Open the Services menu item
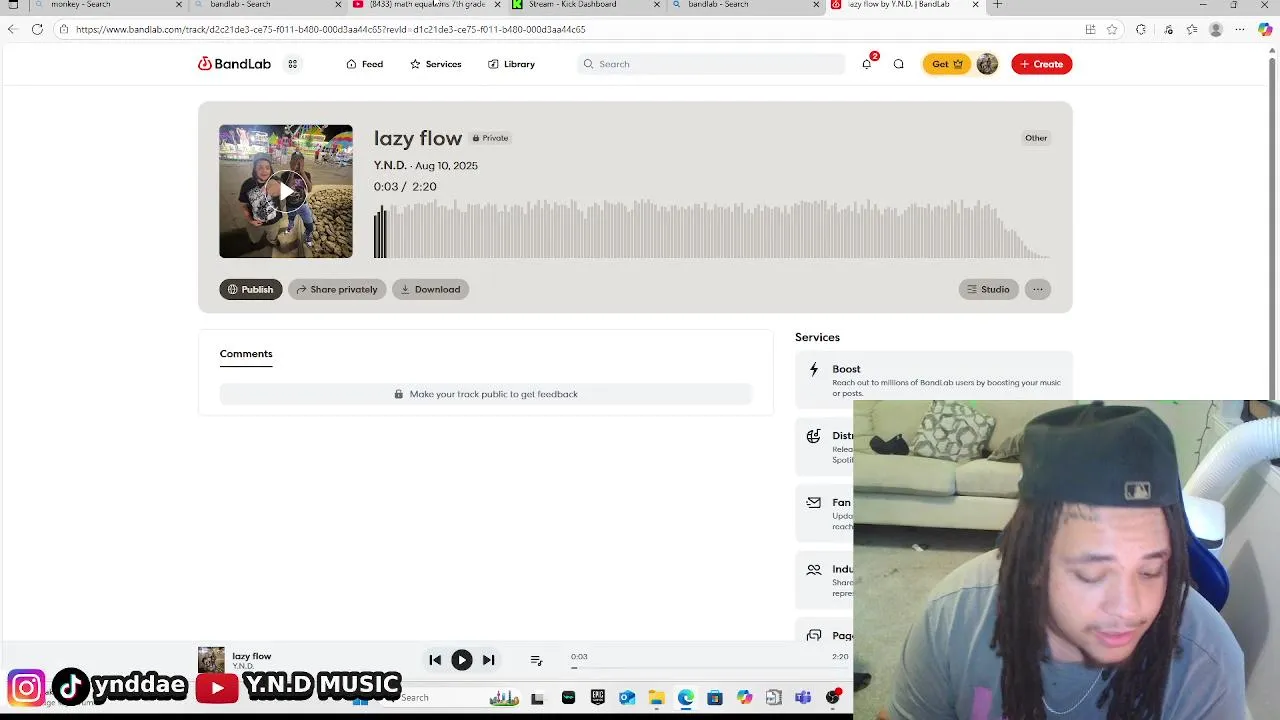 435,64
